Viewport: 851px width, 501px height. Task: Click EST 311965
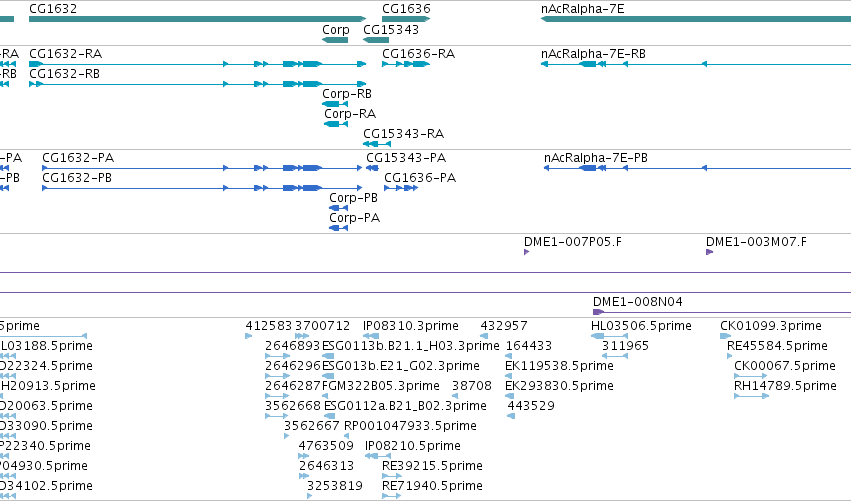pyautogui.click(x=625, y=346)
